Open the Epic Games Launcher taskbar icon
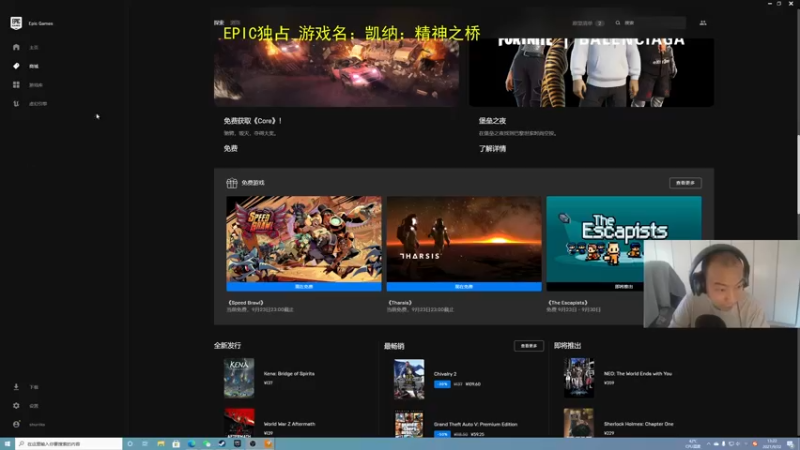Screen dimensions: 800x450 [237, 444]
